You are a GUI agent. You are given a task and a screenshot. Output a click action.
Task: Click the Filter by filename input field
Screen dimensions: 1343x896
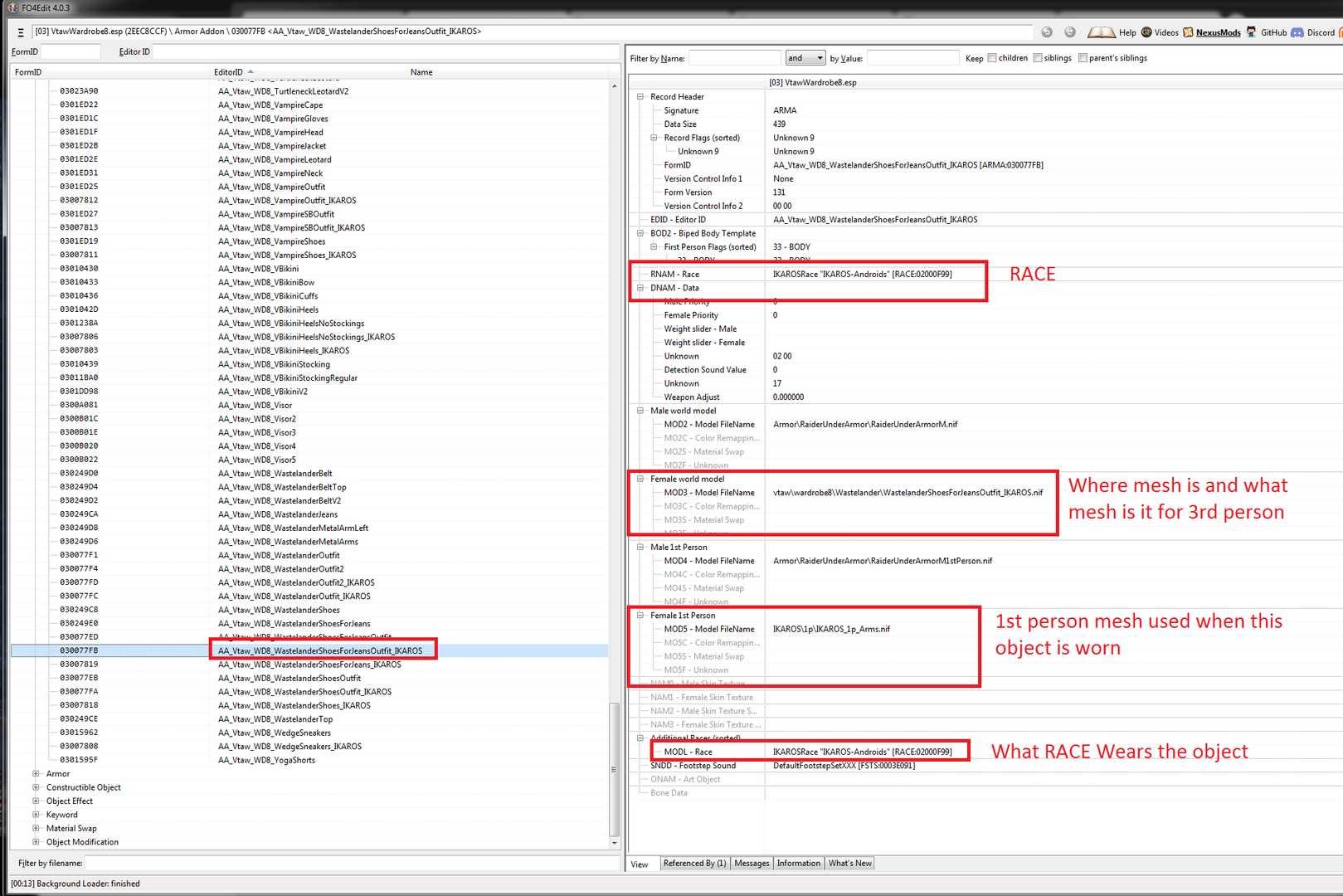coord(353,864)
